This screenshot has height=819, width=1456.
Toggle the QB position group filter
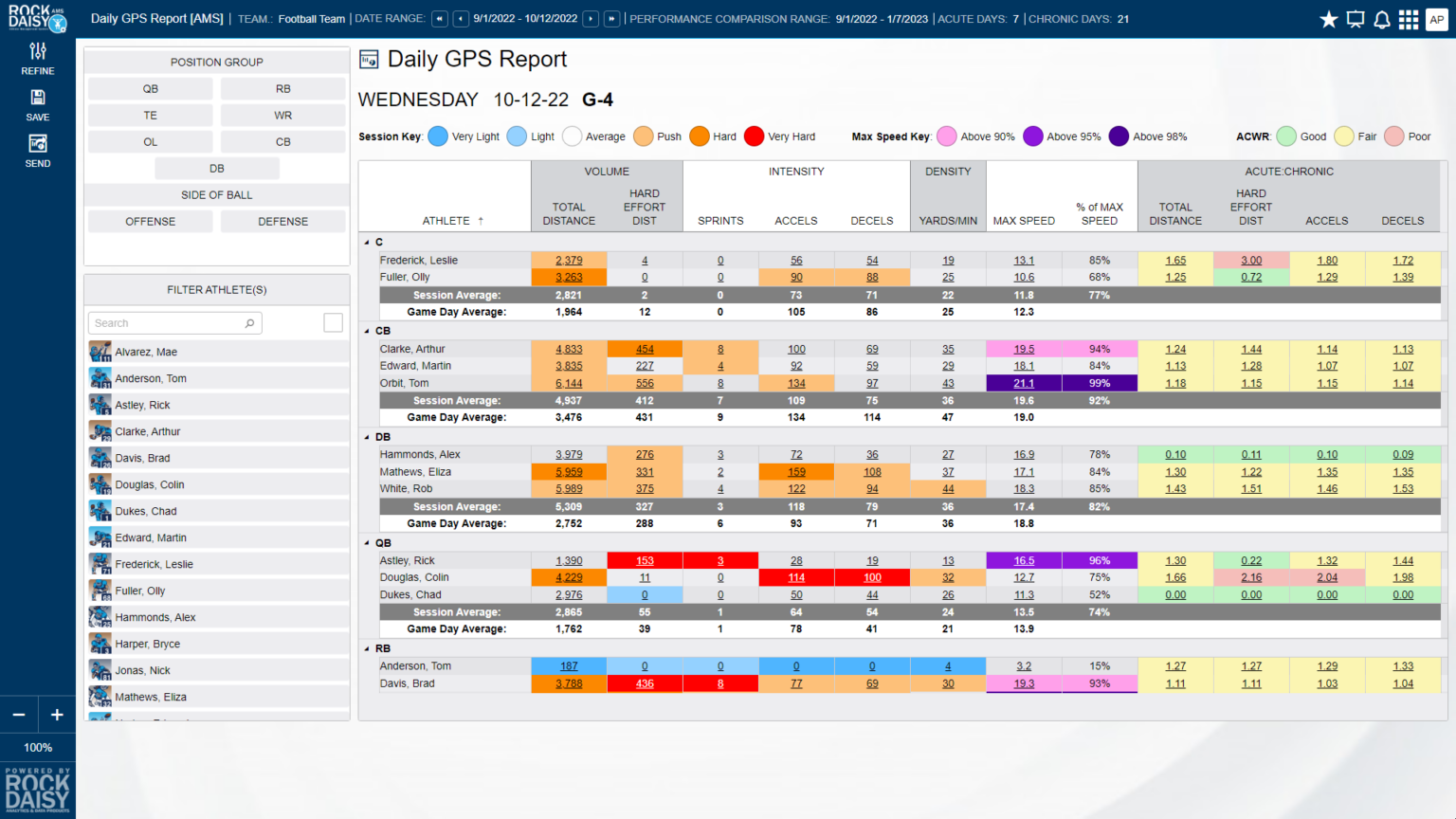(x=149, y=88)
